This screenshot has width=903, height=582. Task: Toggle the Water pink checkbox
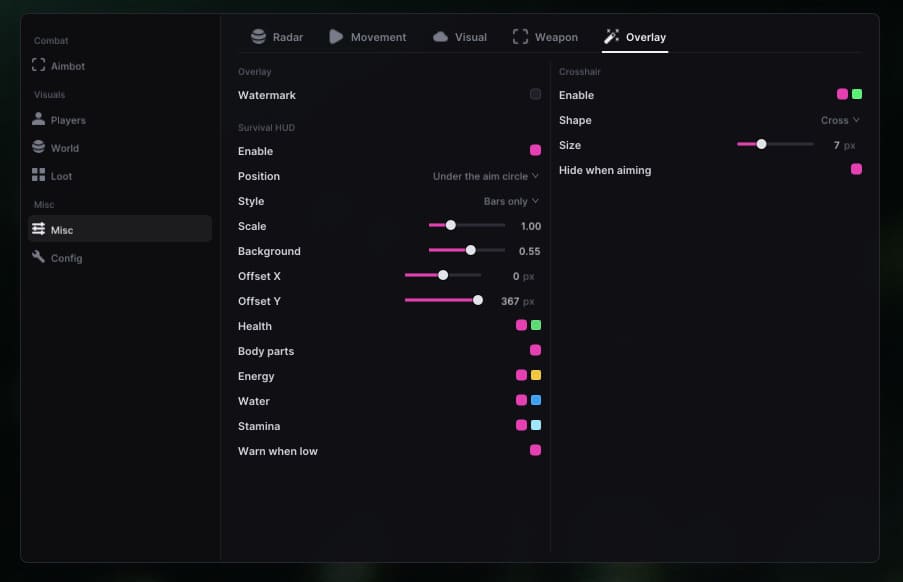pos(521,400)
